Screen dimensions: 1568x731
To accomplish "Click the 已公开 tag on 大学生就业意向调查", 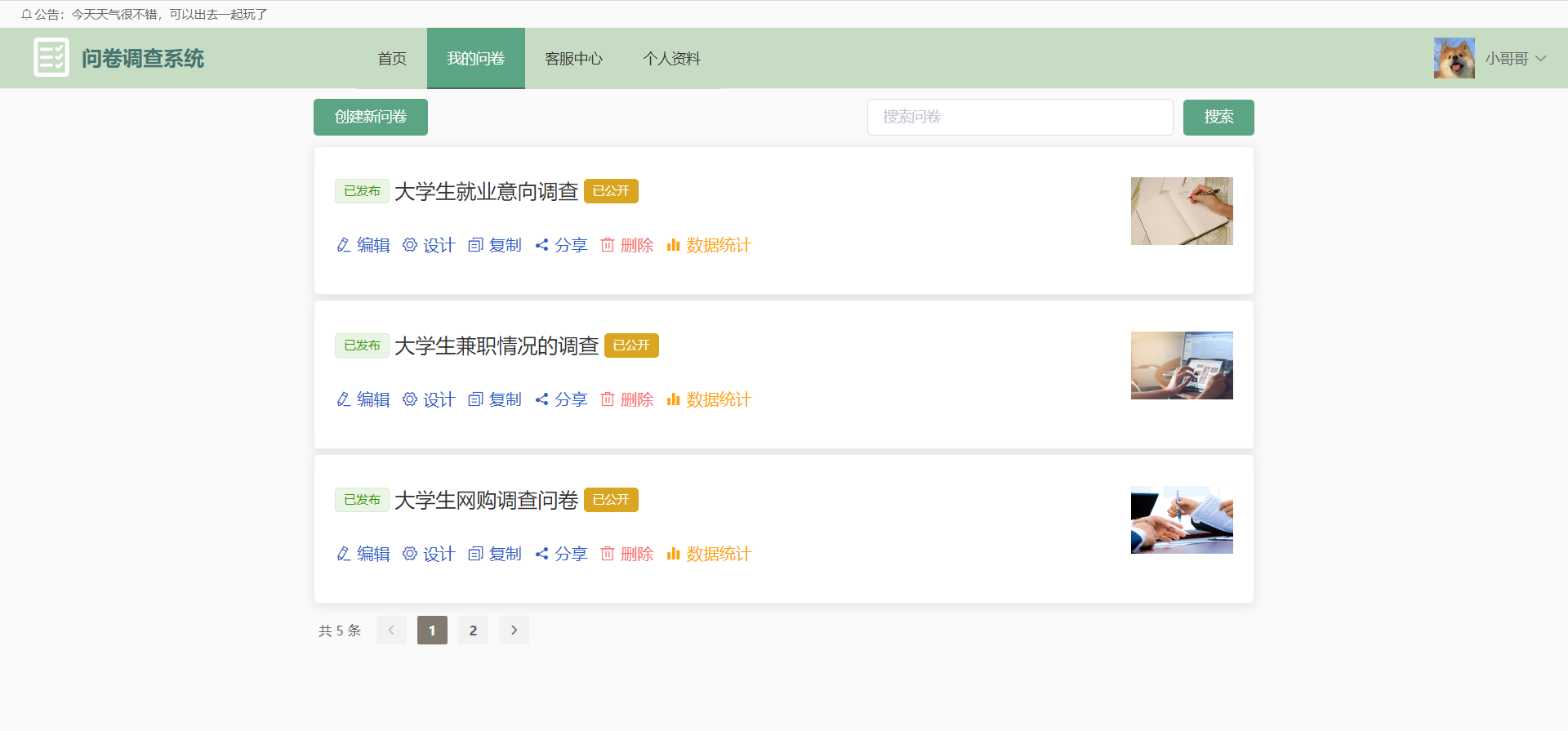I will tap(611, 191).
